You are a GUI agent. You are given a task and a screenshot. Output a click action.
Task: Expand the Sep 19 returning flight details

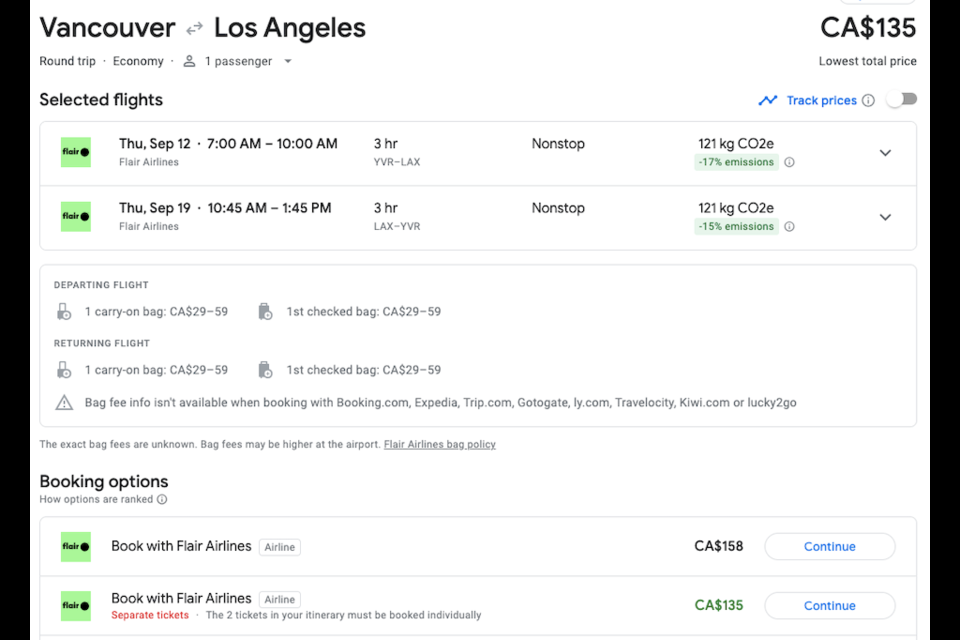point(885,217)
